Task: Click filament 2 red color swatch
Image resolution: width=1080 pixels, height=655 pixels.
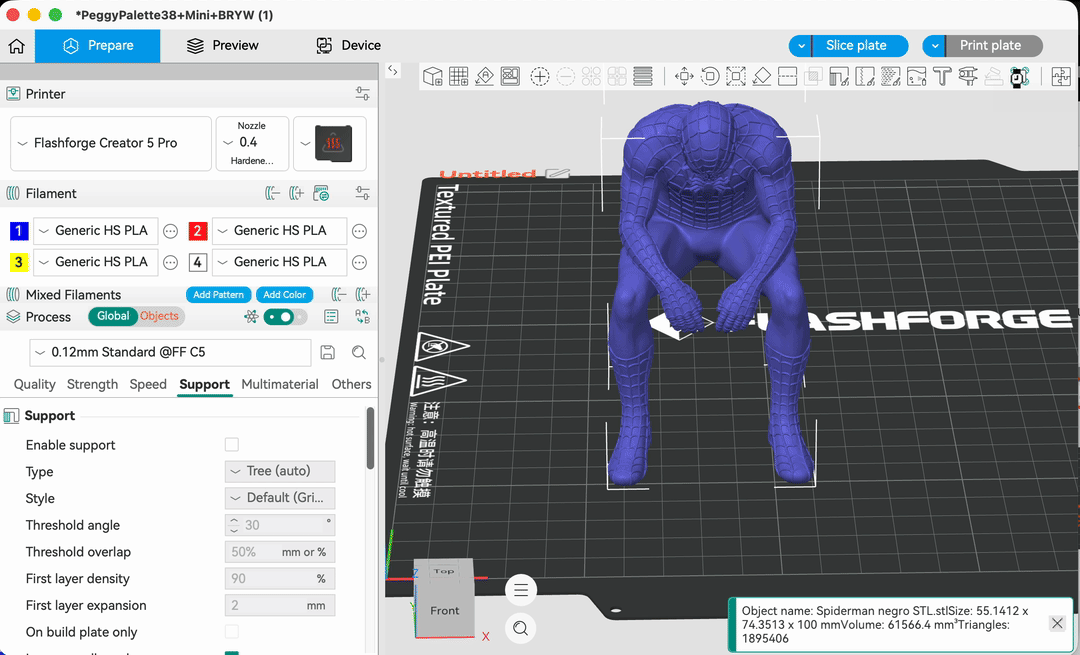Action: tap(198, 231)
